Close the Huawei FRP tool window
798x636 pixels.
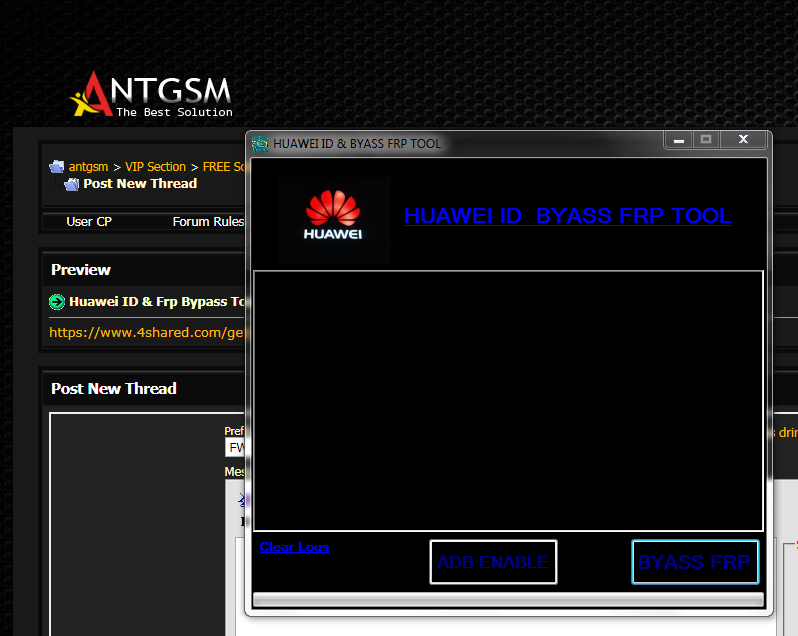pos(743,139)
